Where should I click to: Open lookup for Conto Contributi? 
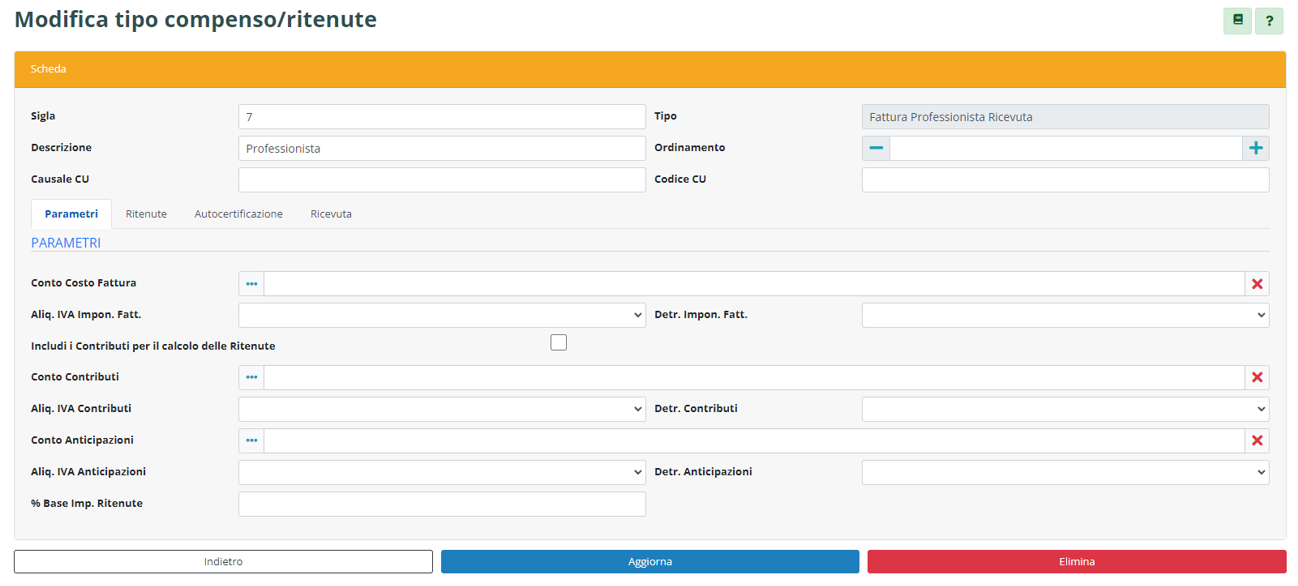(x=251, y=377)
